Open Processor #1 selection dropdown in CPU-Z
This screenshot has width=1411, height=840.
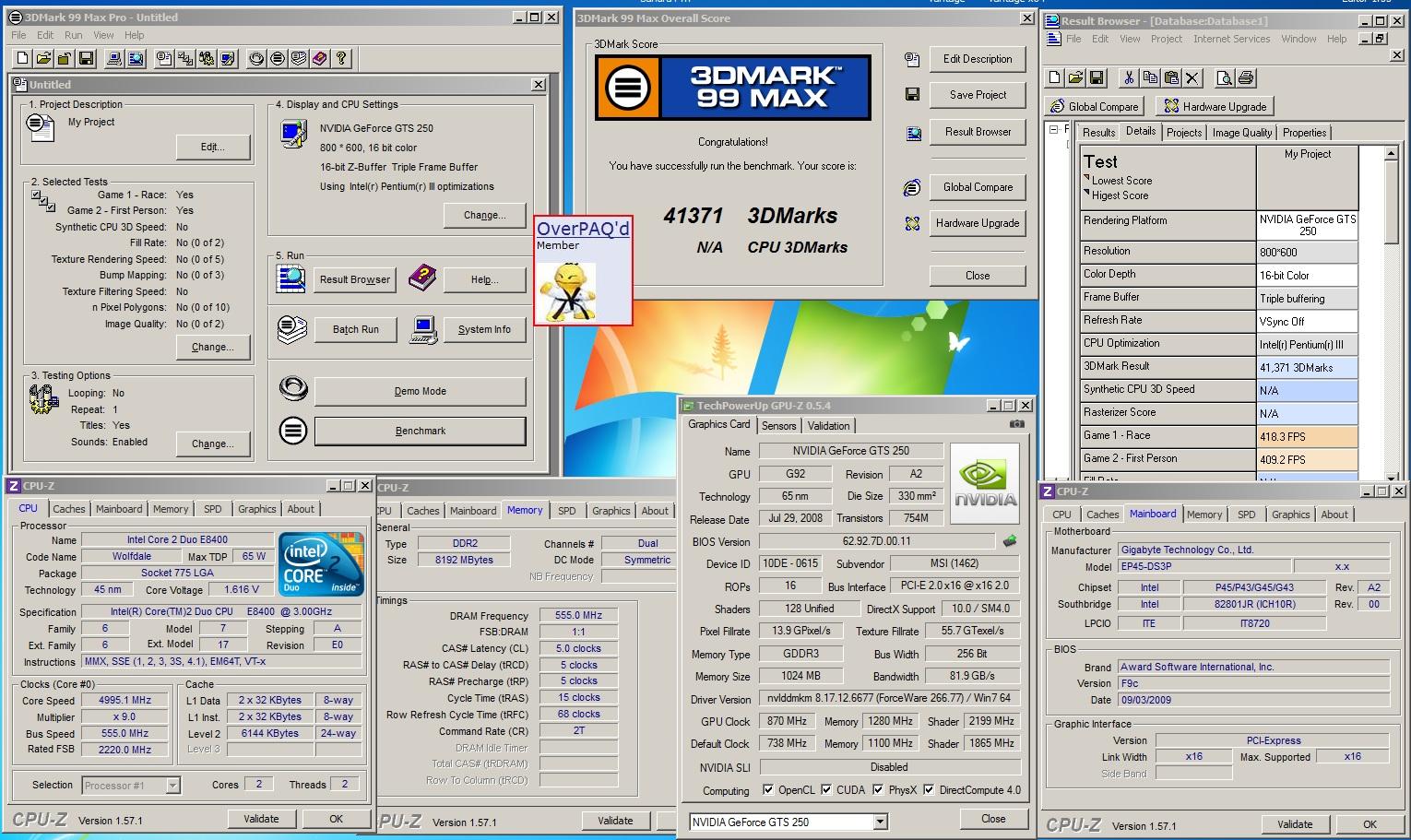pos(172,786)
